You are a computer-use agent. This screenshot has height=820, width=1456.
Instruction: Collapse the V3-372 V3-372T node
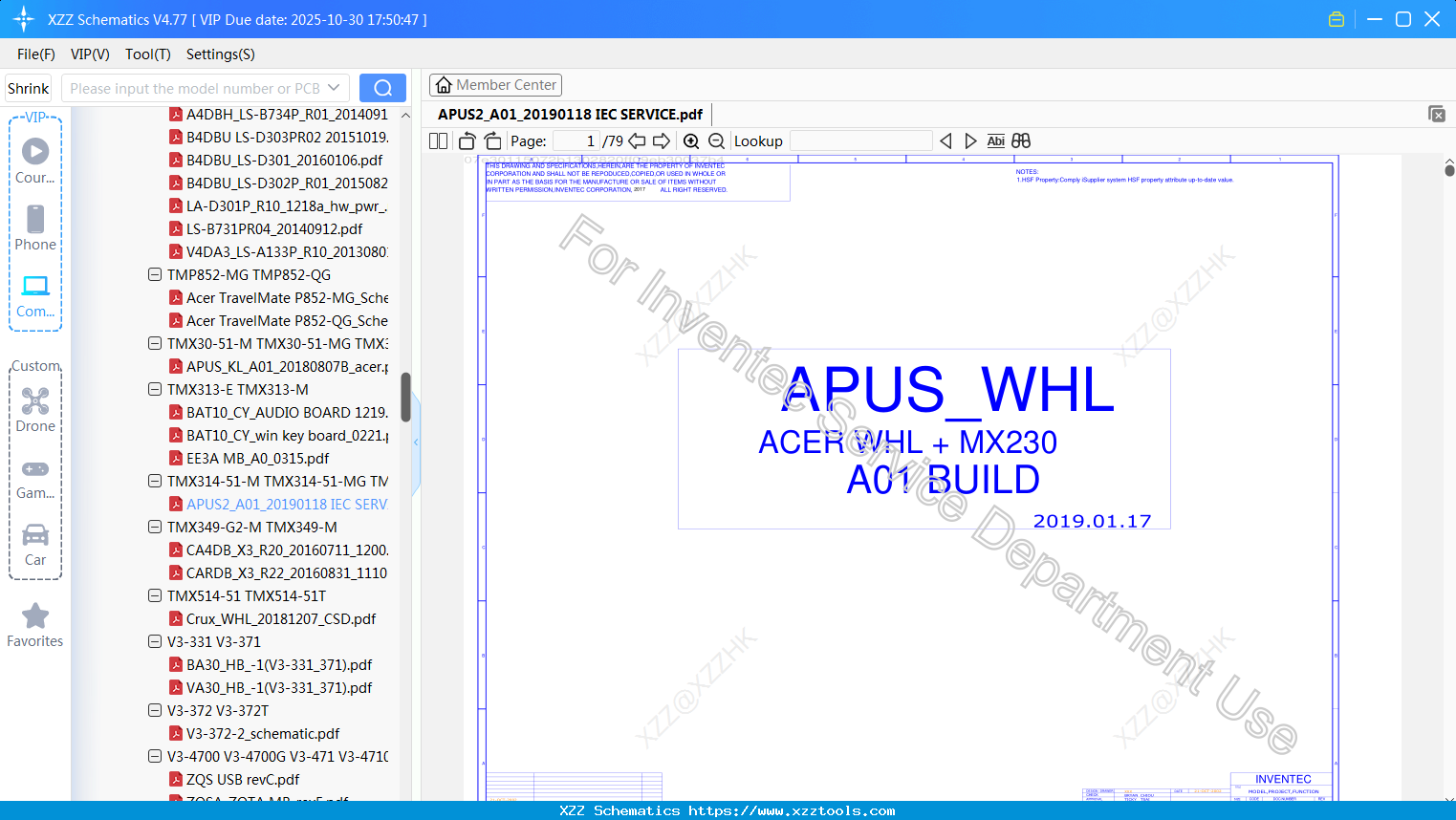pyautogui.click(x=155, y=711)
